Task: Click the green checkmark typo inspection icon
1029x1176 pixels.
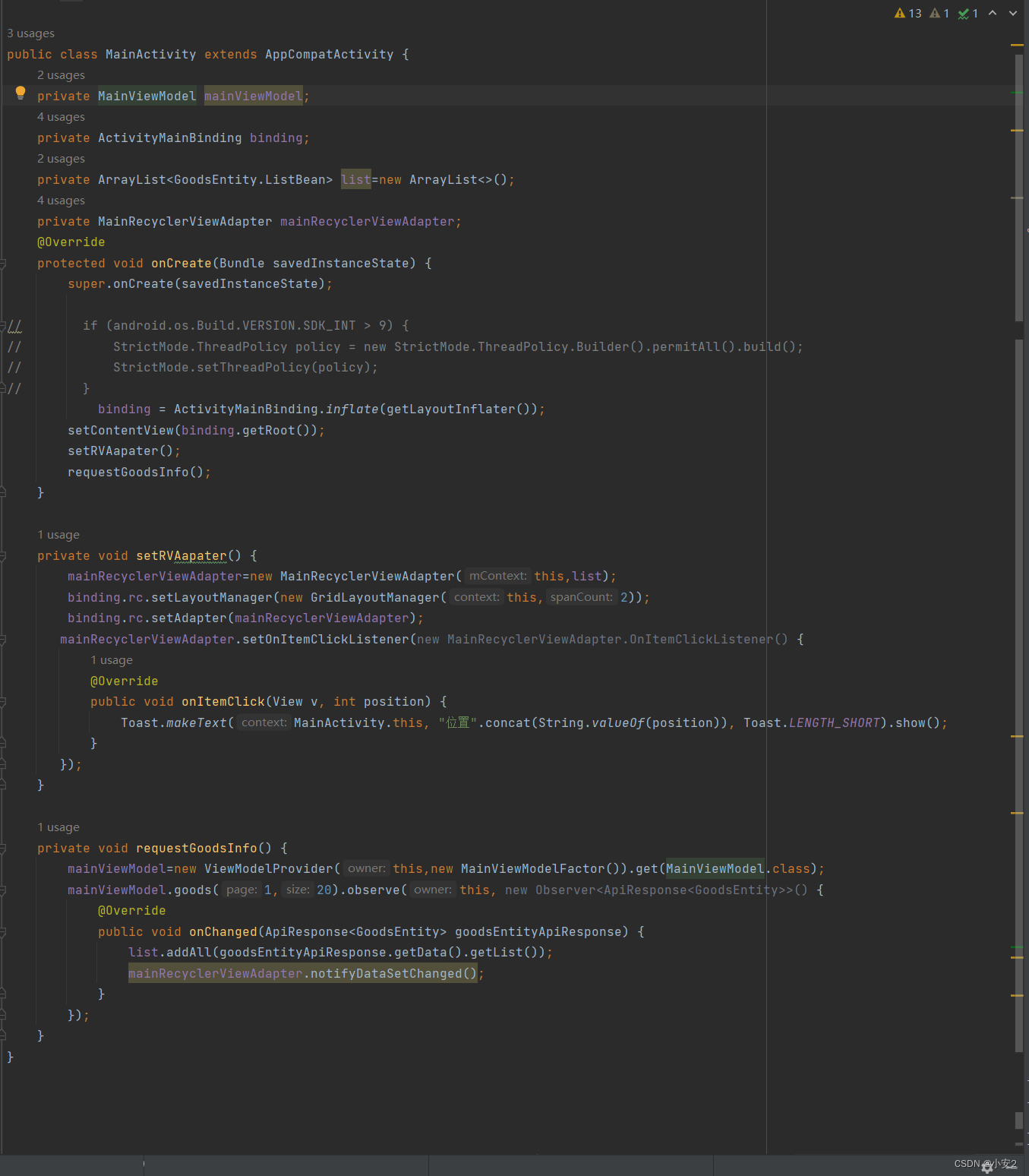Action: tap(967, 13)
